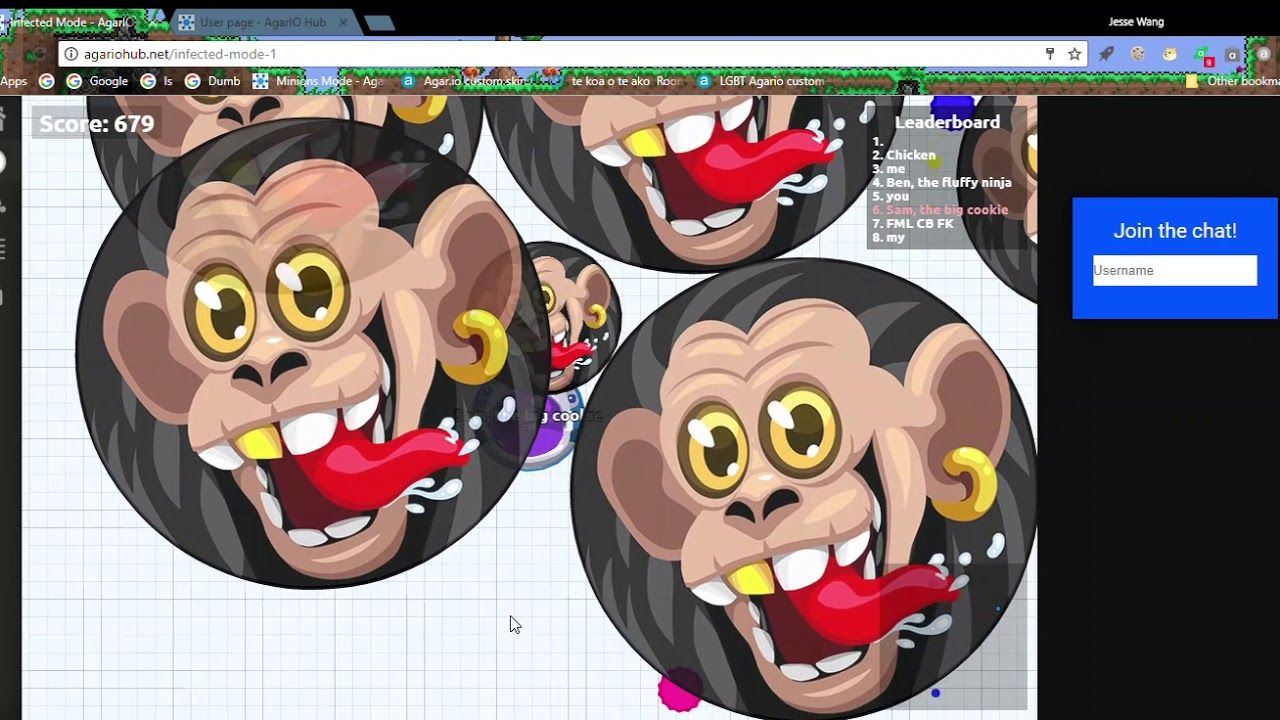Click the yellow face extension icon
The width and height of the screenshot is (1280, 720).
click(x=1170, y=54)
